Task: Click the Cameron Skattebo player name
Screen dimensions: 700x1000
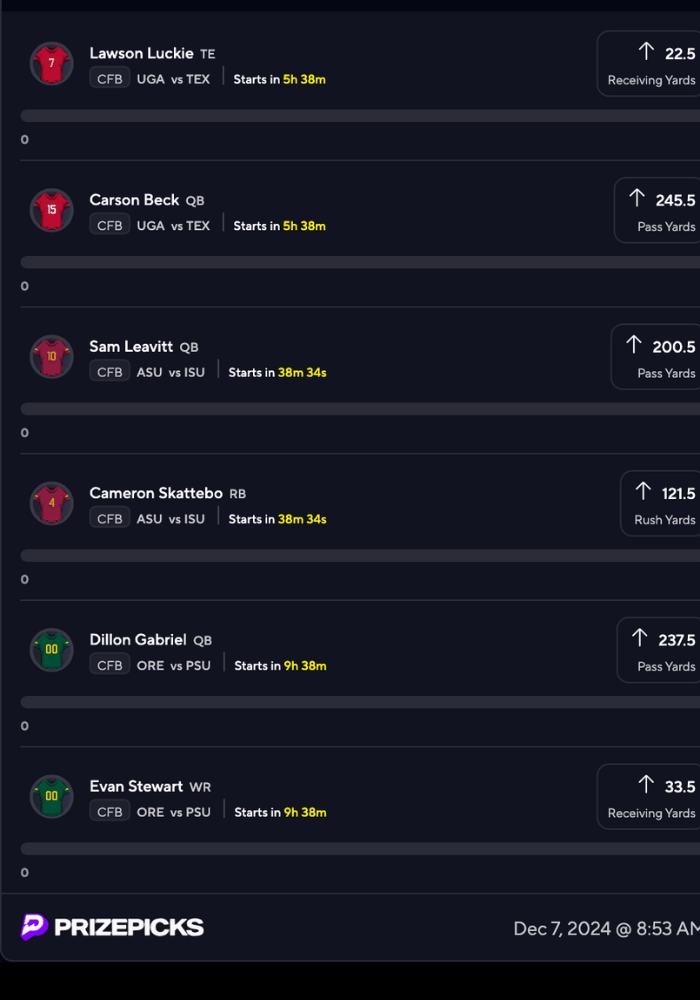Action: 156,493
